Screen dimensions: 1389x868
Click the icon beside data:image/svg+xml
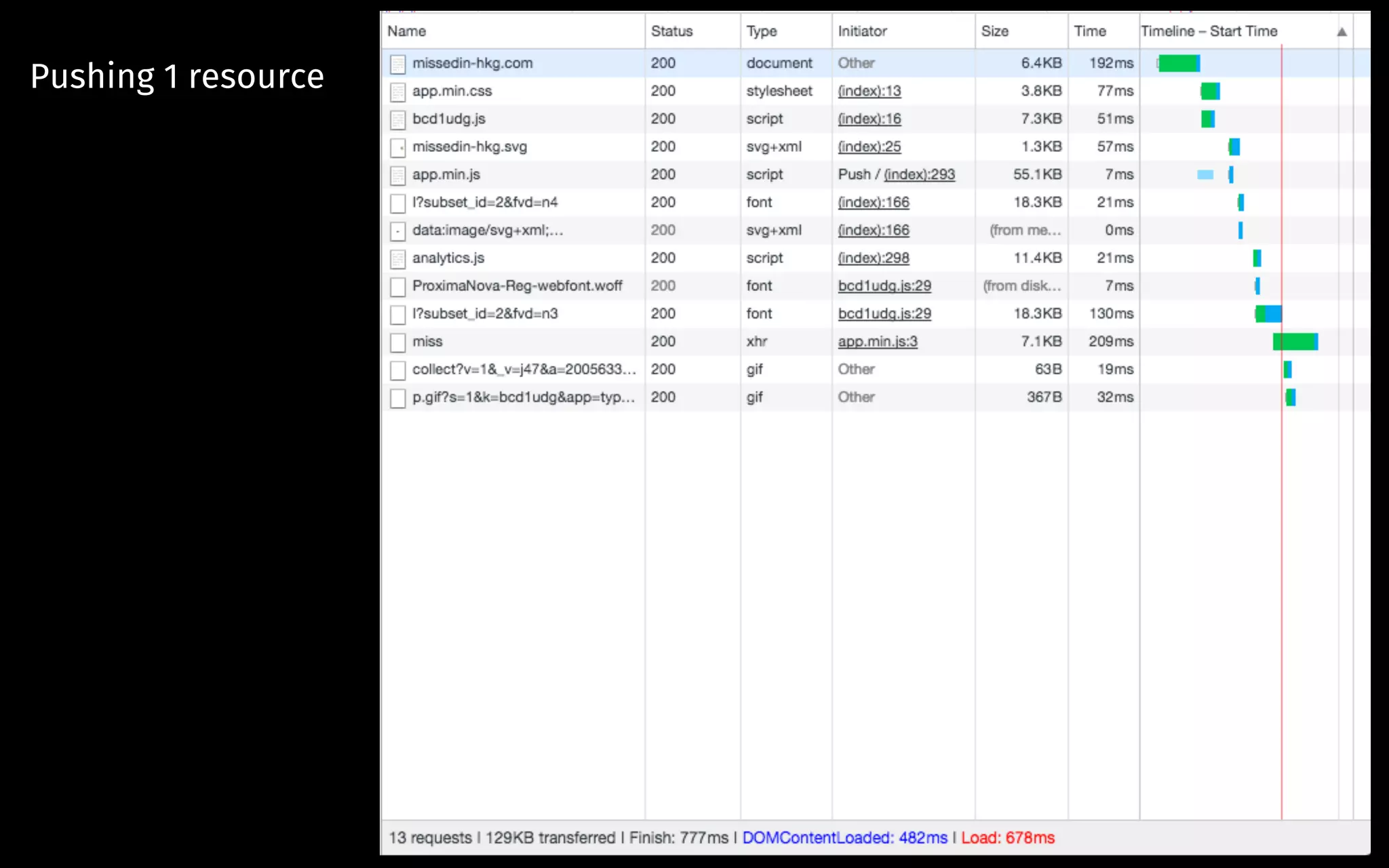click(397, 231)
